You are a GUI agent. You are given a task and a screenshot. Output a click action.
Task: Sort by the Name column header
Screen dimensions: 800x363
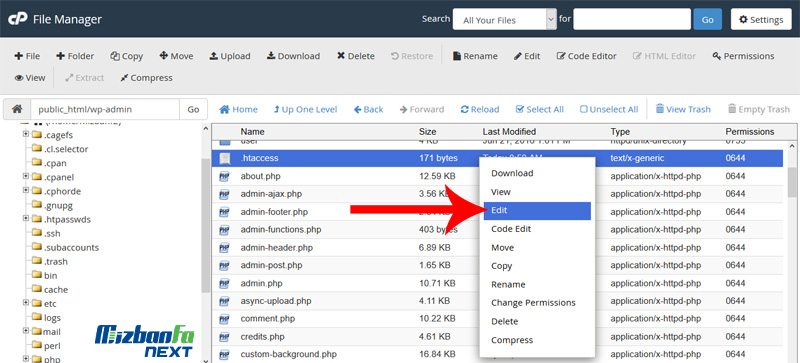tap(253, 132)
